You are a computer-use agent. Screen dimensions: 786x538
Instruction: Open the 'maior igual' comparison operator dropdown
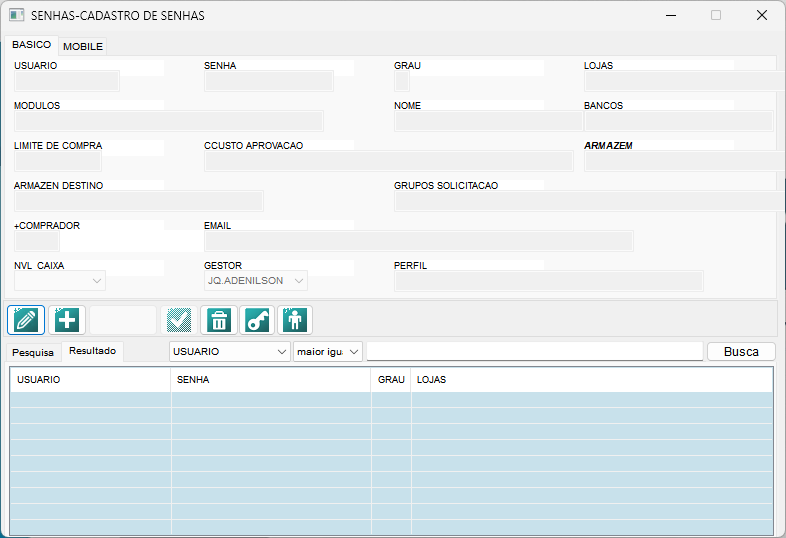[x=354, y=352]
